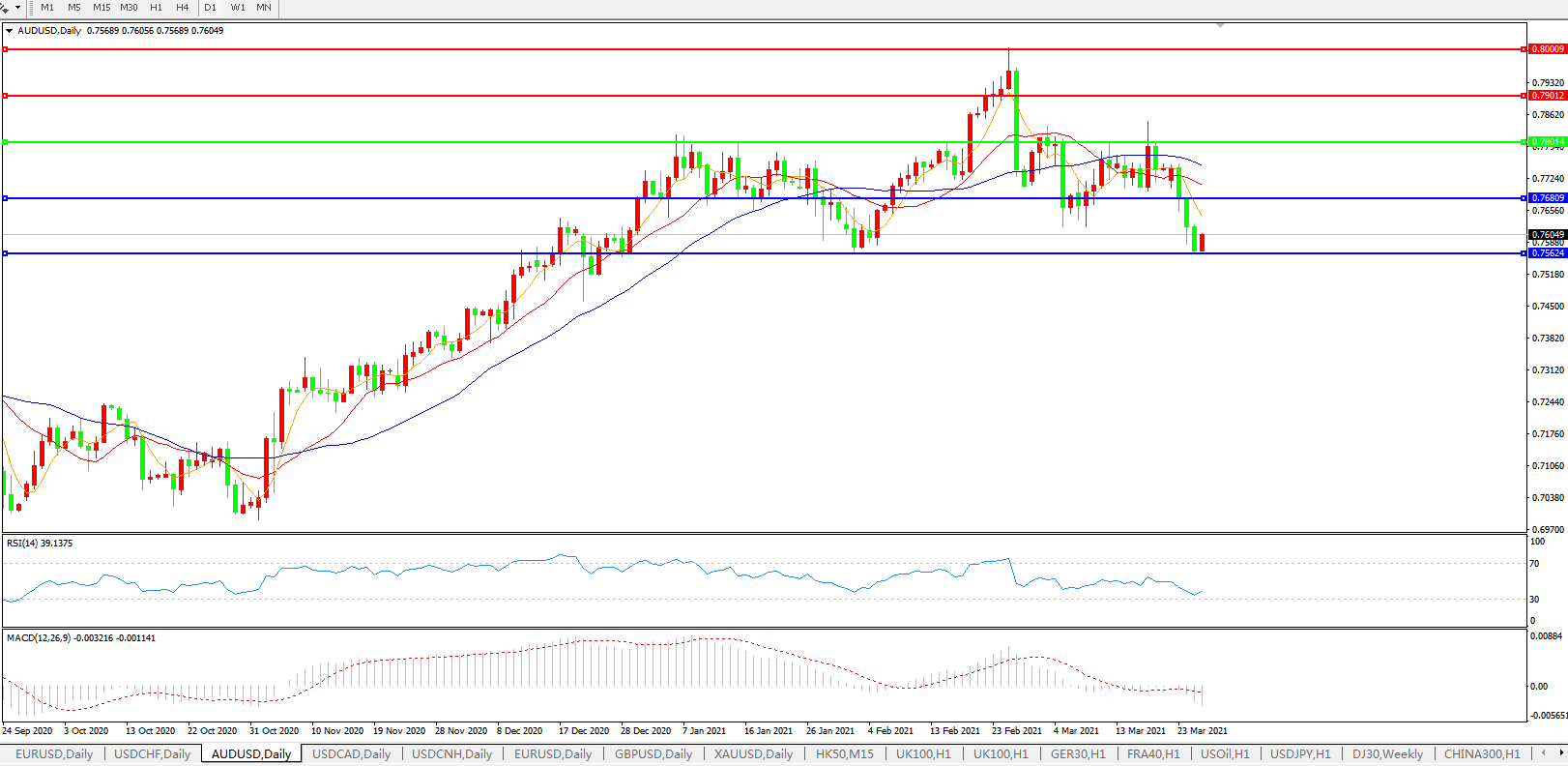Click the RSI(14) indicator label

point(40,544)
